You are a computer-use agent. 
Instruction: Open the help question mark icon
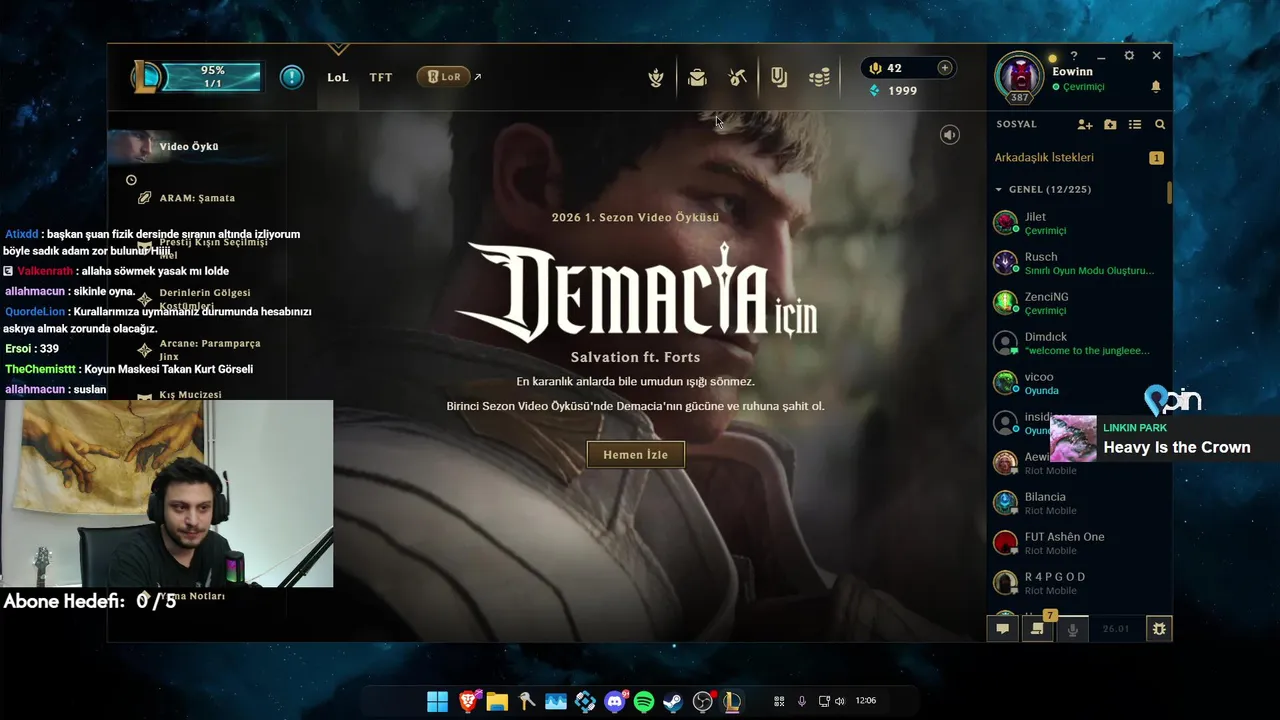coord(1074,56)
